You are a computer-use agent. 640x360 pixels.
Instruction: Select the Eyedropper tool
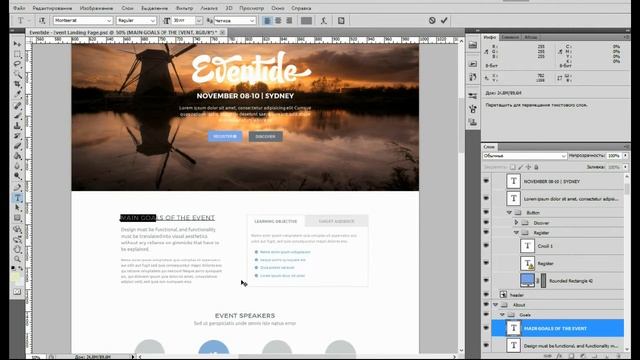pos(17,94)
